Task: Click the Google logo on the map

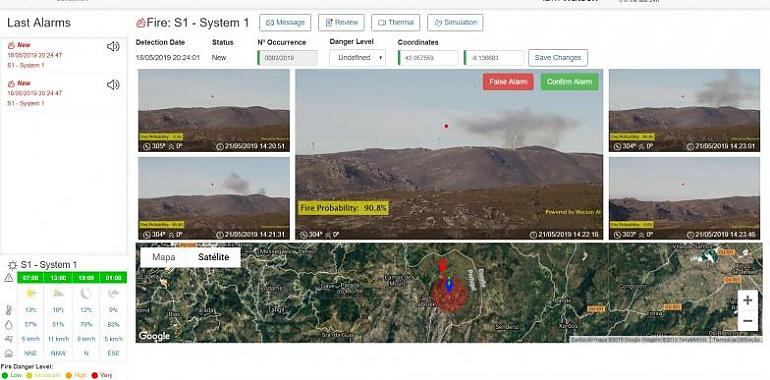Action: 154,336
